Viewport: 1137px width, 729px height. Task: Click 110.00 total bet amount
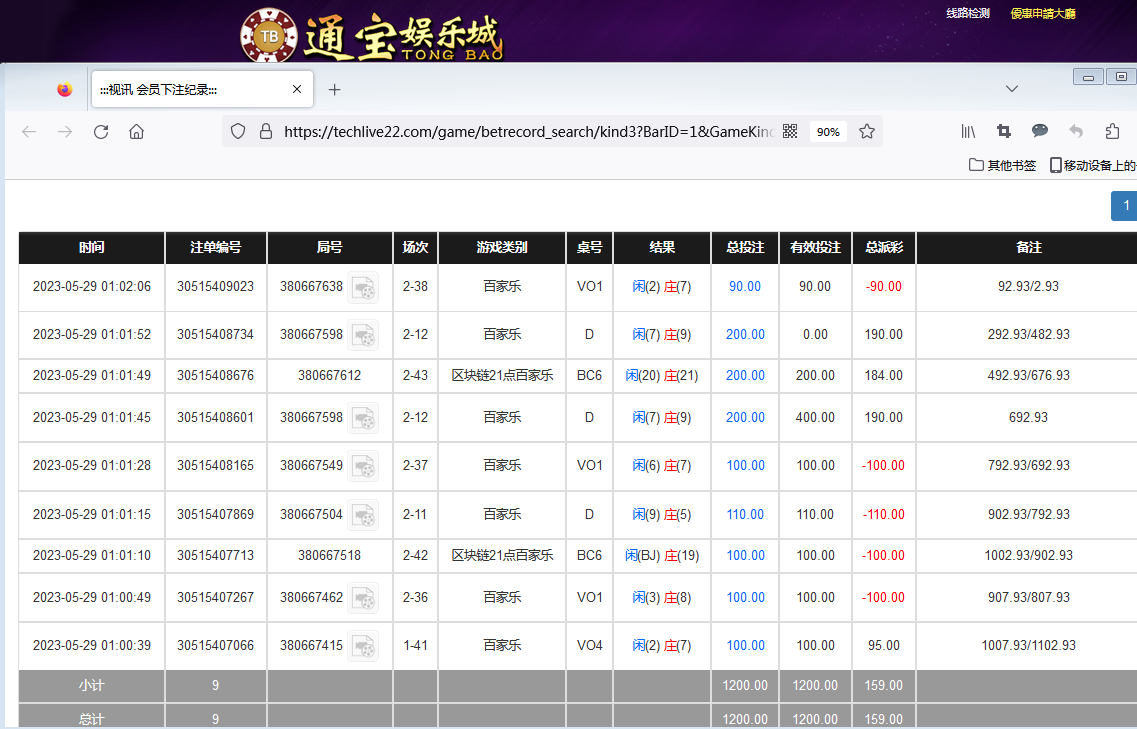pyautogui.click(x=745, y=514)
